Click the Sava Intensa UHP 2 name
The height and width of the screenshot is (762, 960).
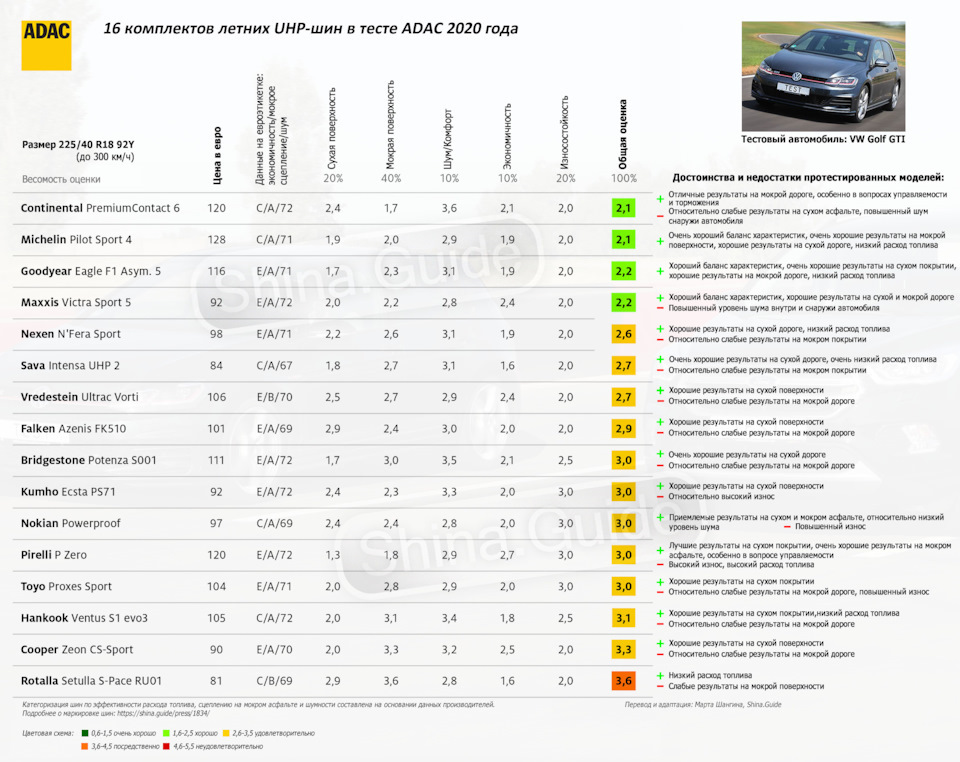click(x=70, y=365)
